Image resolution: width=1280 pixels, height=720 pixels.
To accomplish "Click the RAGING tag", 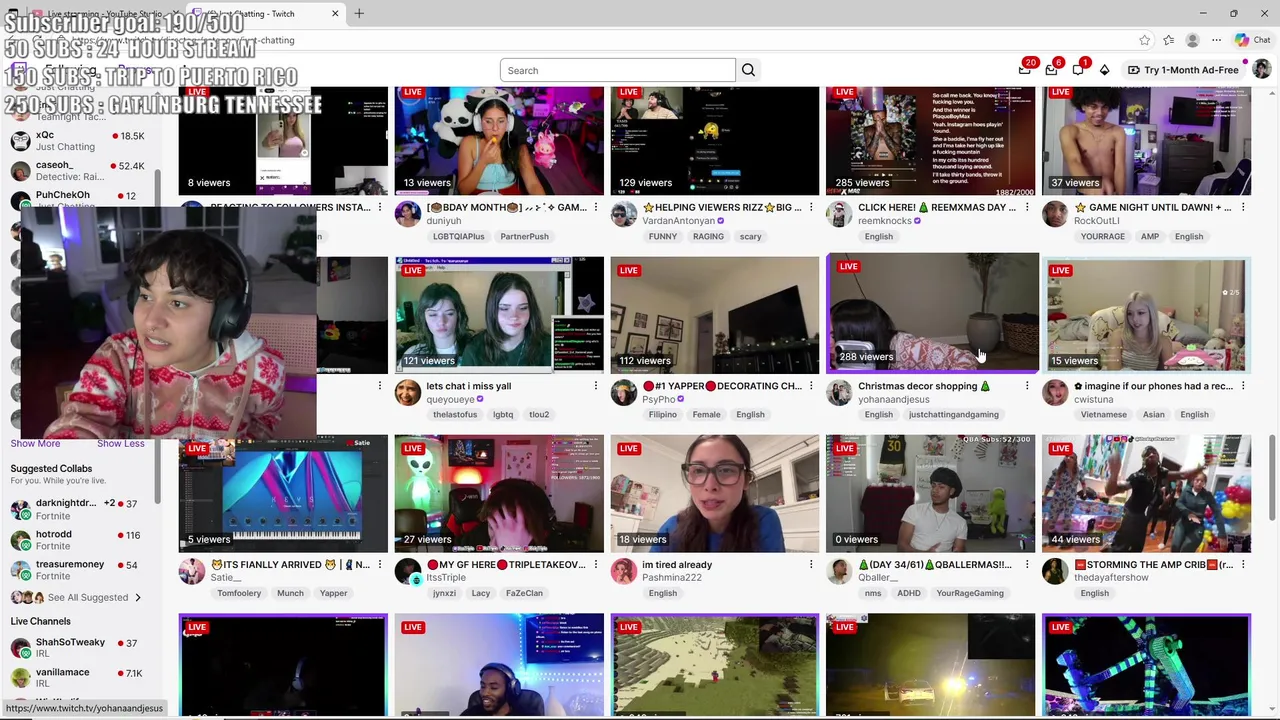I will click(708, 236).
